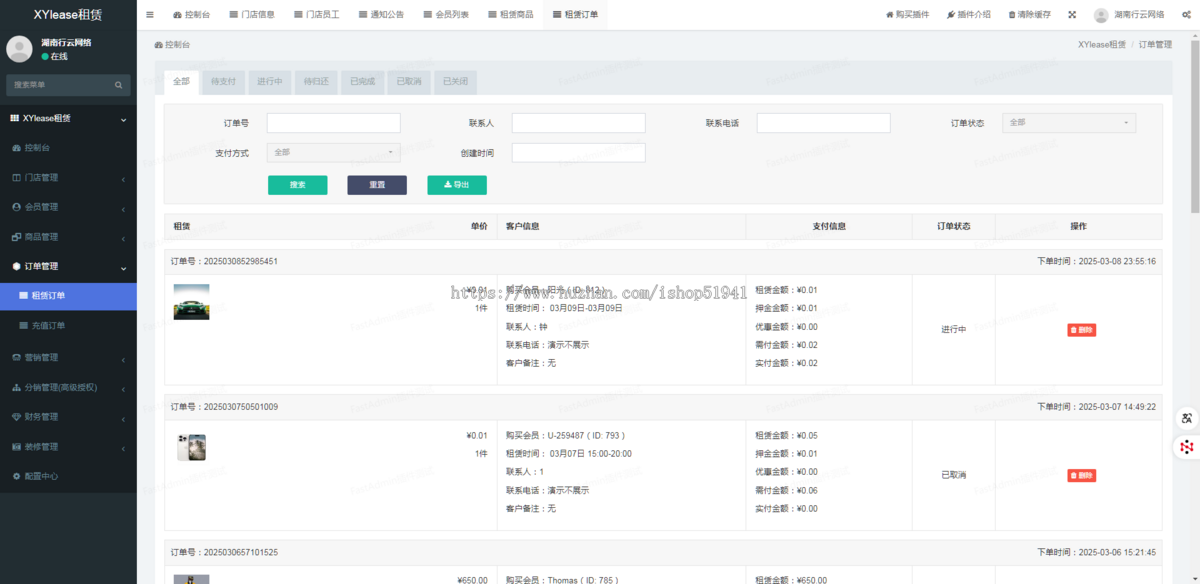Click the 订单号 input field
This screenshot has height=584, width=1200.
point(334,123)
